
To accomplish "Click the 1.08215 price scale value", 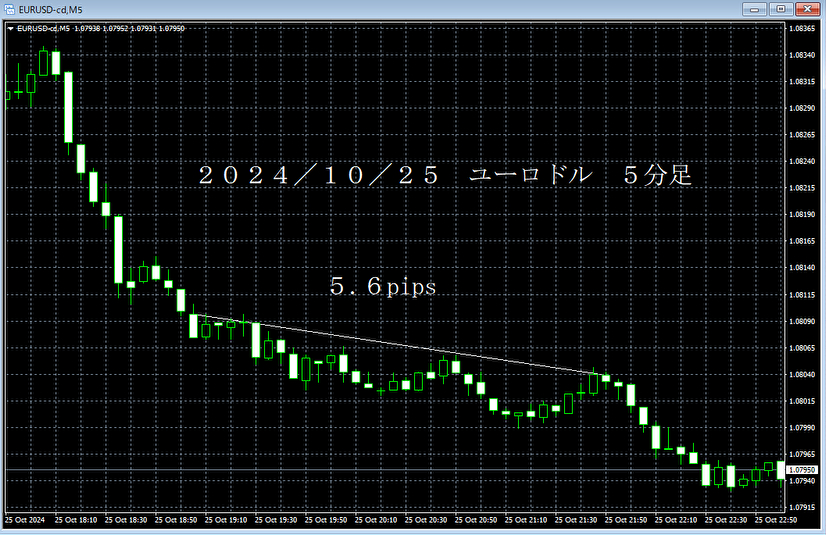I will pyautogui.click(x=802, y=188).
